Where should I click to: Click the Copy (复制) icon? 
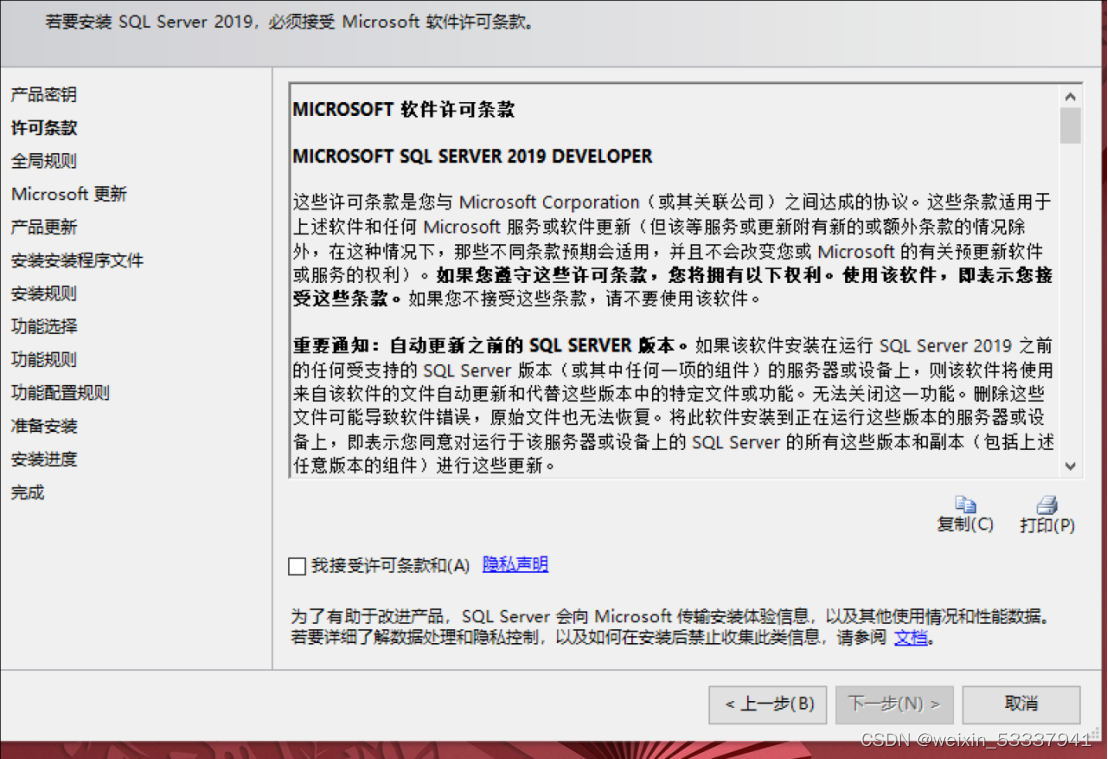point(965,504)
